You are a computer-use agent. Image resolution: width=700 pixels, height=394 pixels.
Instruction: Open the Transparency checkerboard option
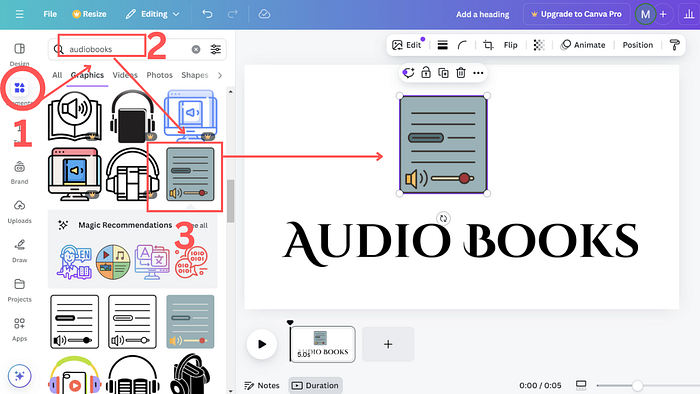(x=539, y=45)
